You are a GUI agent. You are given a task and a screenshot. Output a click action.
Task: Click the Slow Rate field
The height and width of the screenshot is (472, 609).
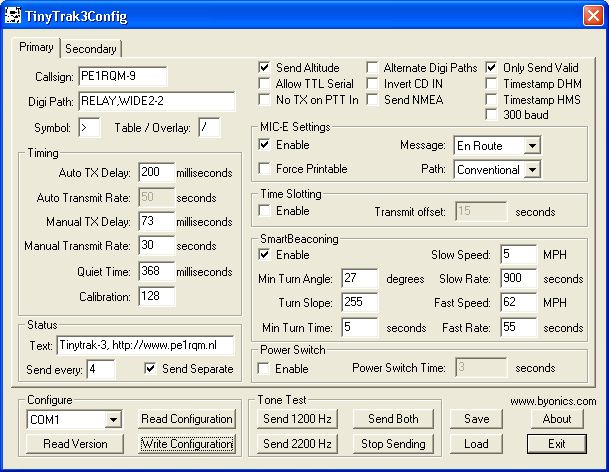pyautogui.click(x=519, y=278)
